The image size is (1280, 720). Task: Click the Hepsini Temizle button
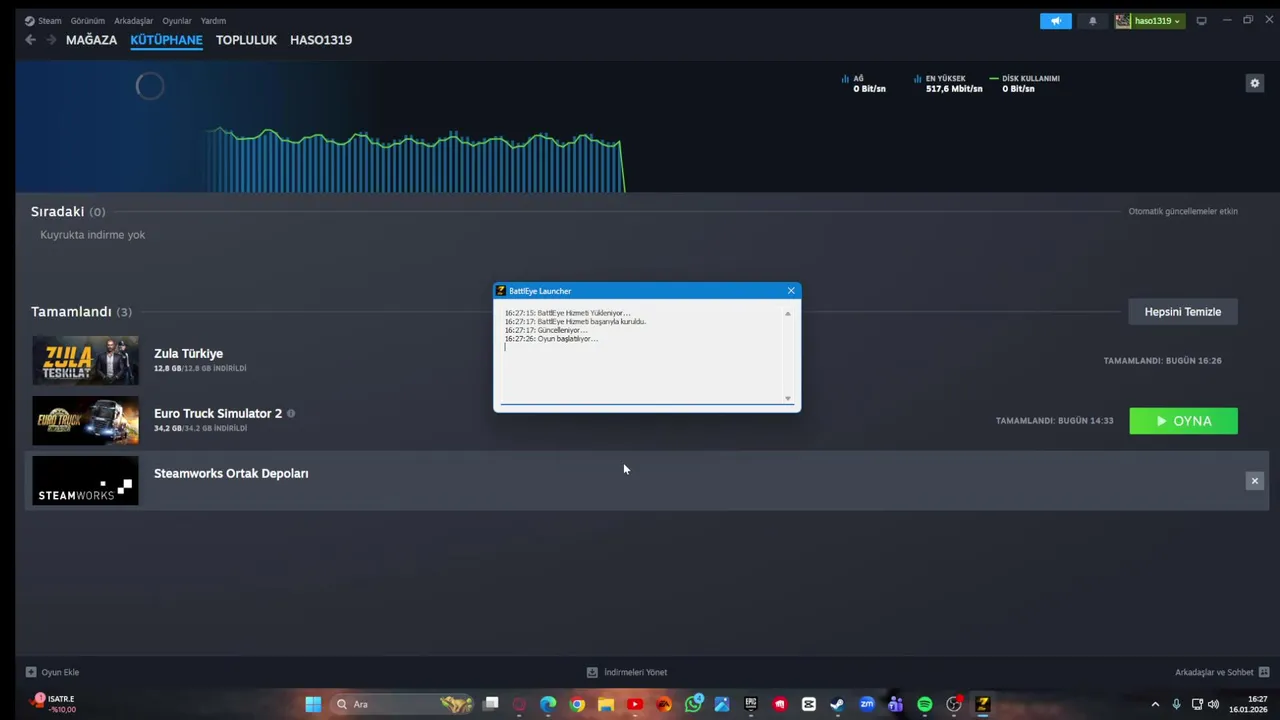click(x=1183, y=312)
